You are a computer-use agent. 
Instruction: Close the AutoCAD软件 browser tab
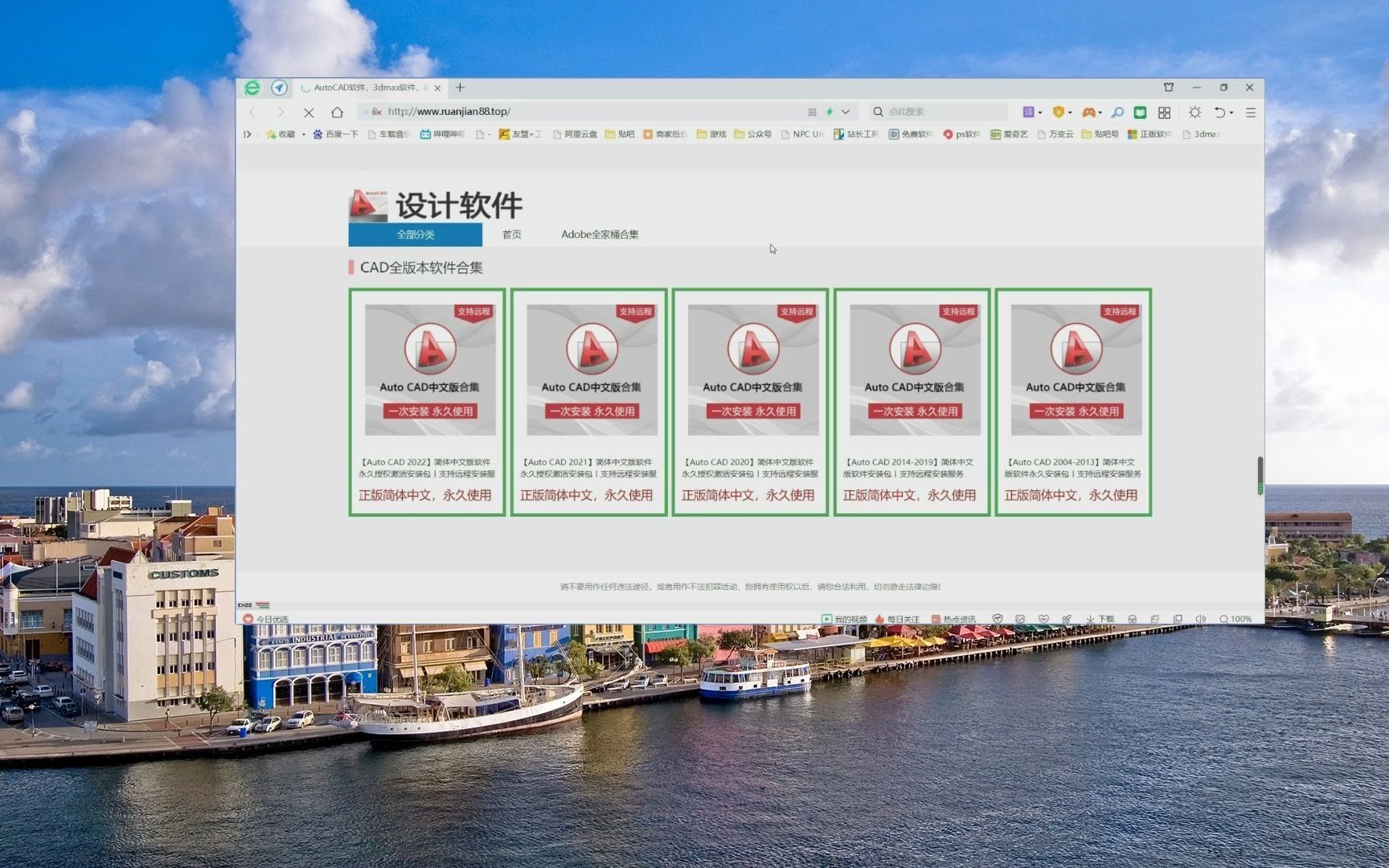[437, 88]
